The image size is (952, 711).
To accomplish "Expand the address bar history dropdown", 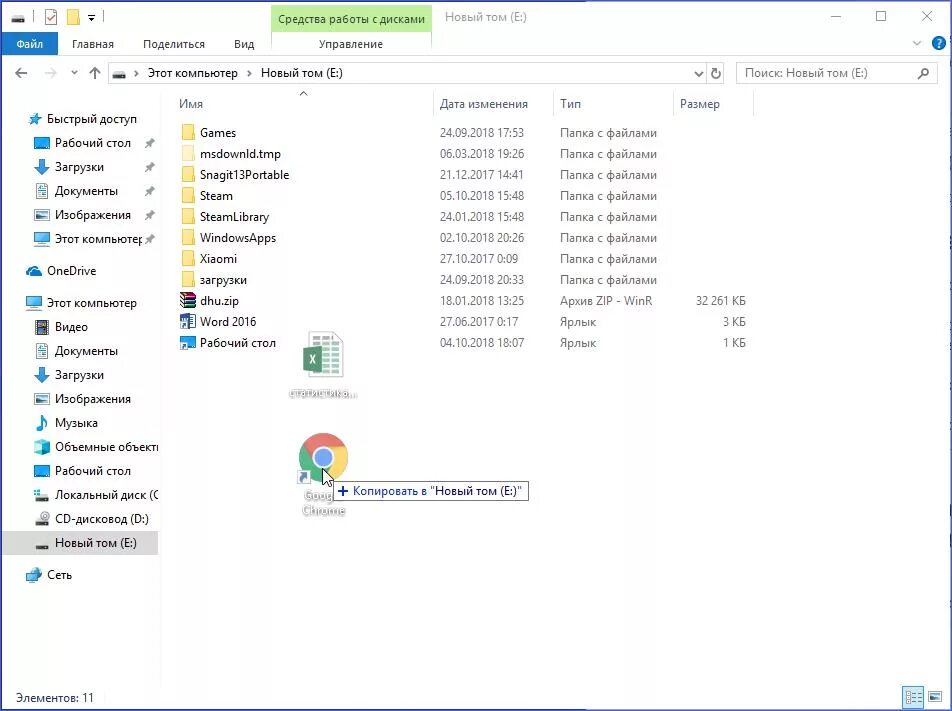I will click(x=699, y=73).
